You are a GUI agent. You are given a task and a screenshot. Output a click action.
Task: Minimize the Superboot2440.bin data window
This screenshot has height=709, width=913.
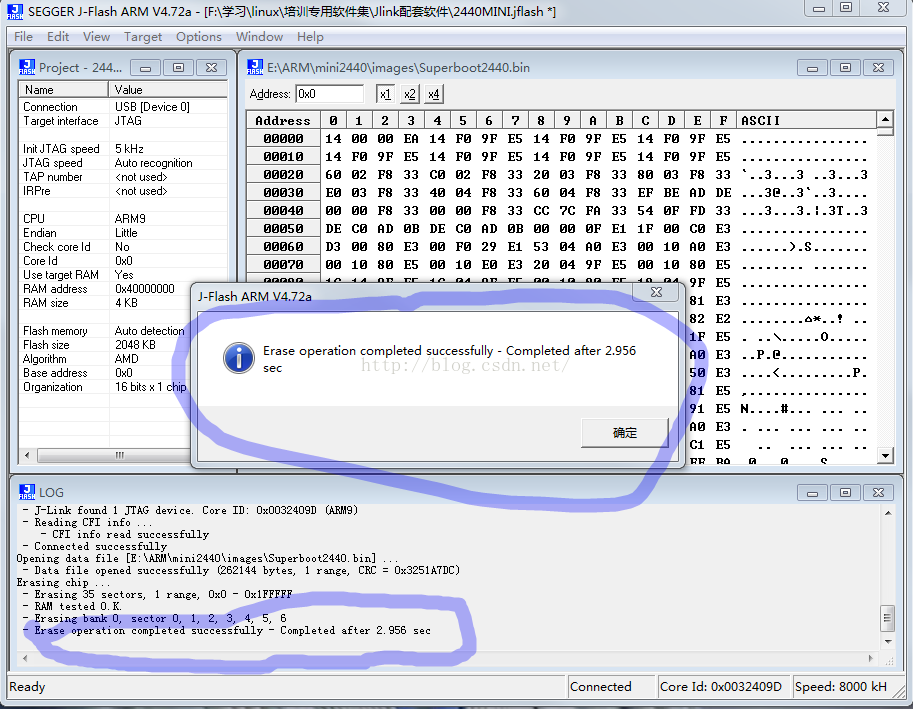812,68
